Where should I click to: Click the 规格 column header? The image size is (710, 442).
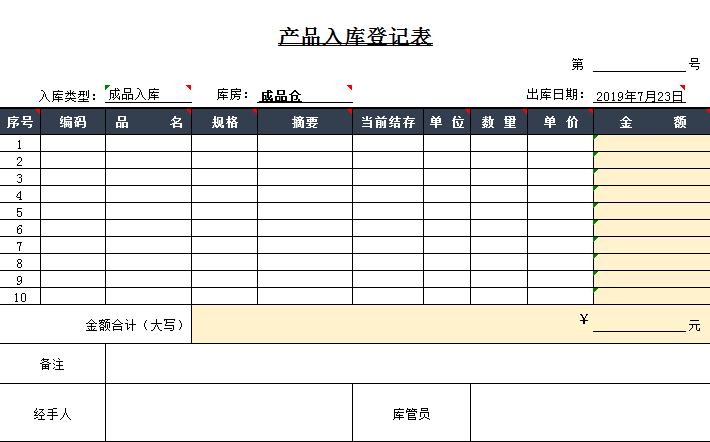coord(224,122)
